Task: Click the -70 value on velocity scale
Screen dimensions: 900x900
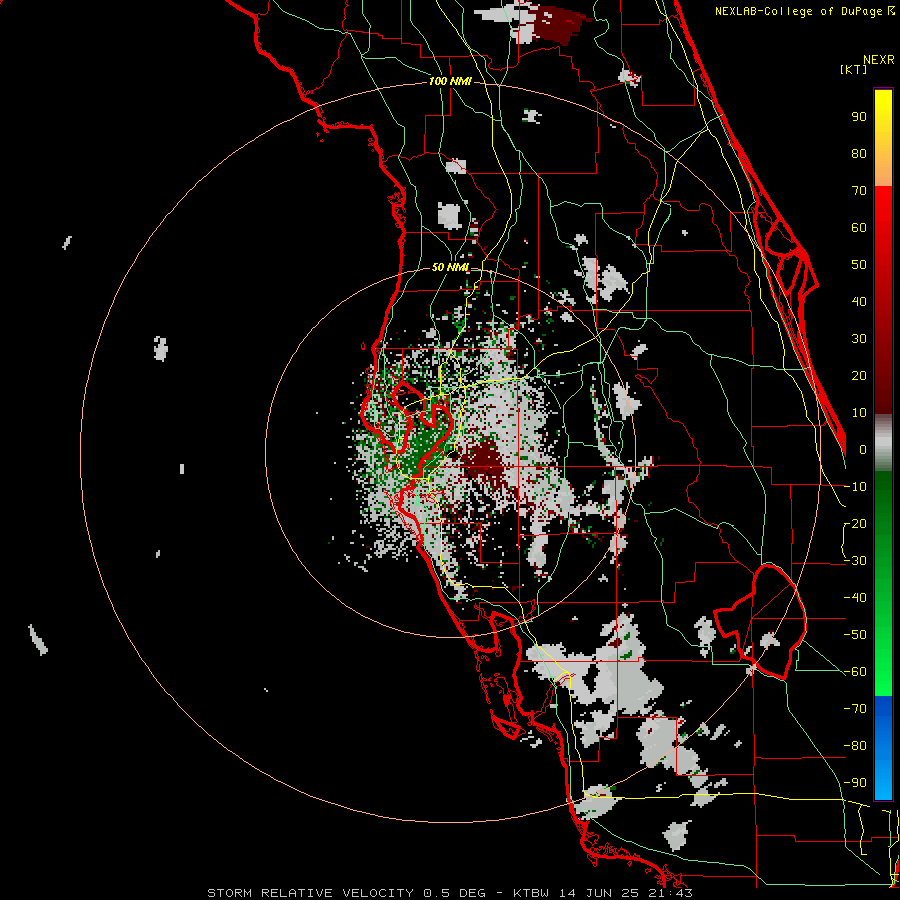Action: tap(855, 709)
